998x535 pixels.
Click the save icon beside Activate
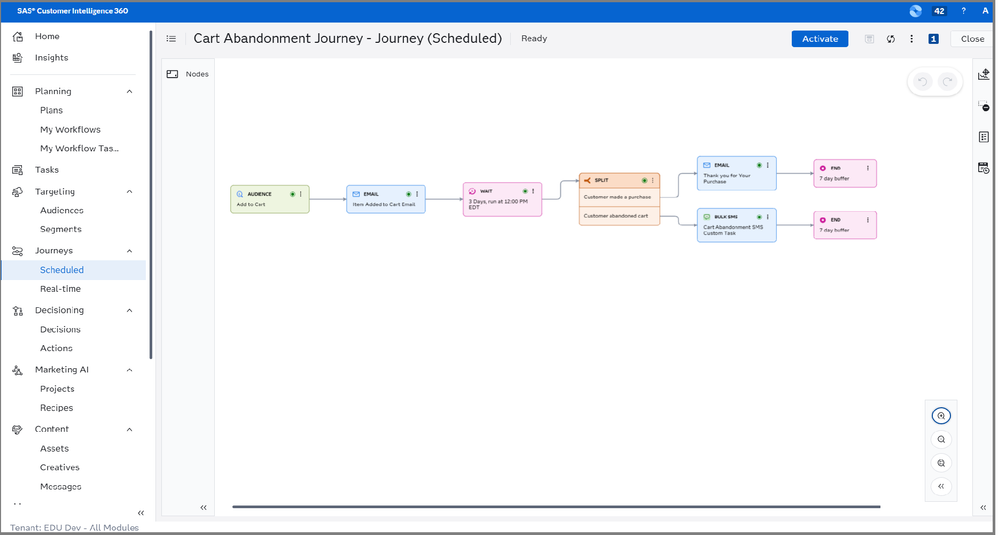(x=869, y=39)
